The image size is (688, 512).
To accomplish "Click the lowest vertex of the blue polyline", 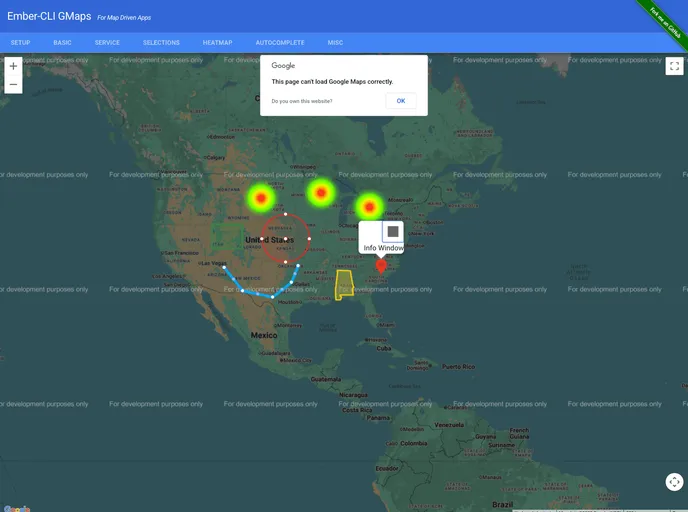I will pyautogui.click(x=272, y=297).
